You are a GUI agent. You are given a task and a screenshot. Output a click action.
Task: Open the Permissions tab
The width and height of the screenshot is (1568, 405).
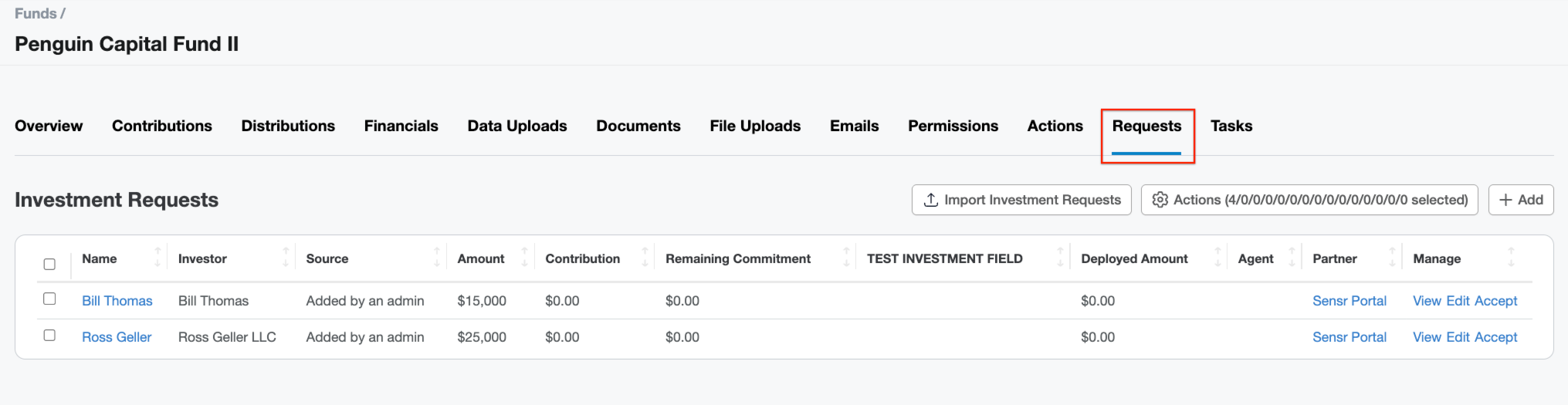[x=953, y=126]
